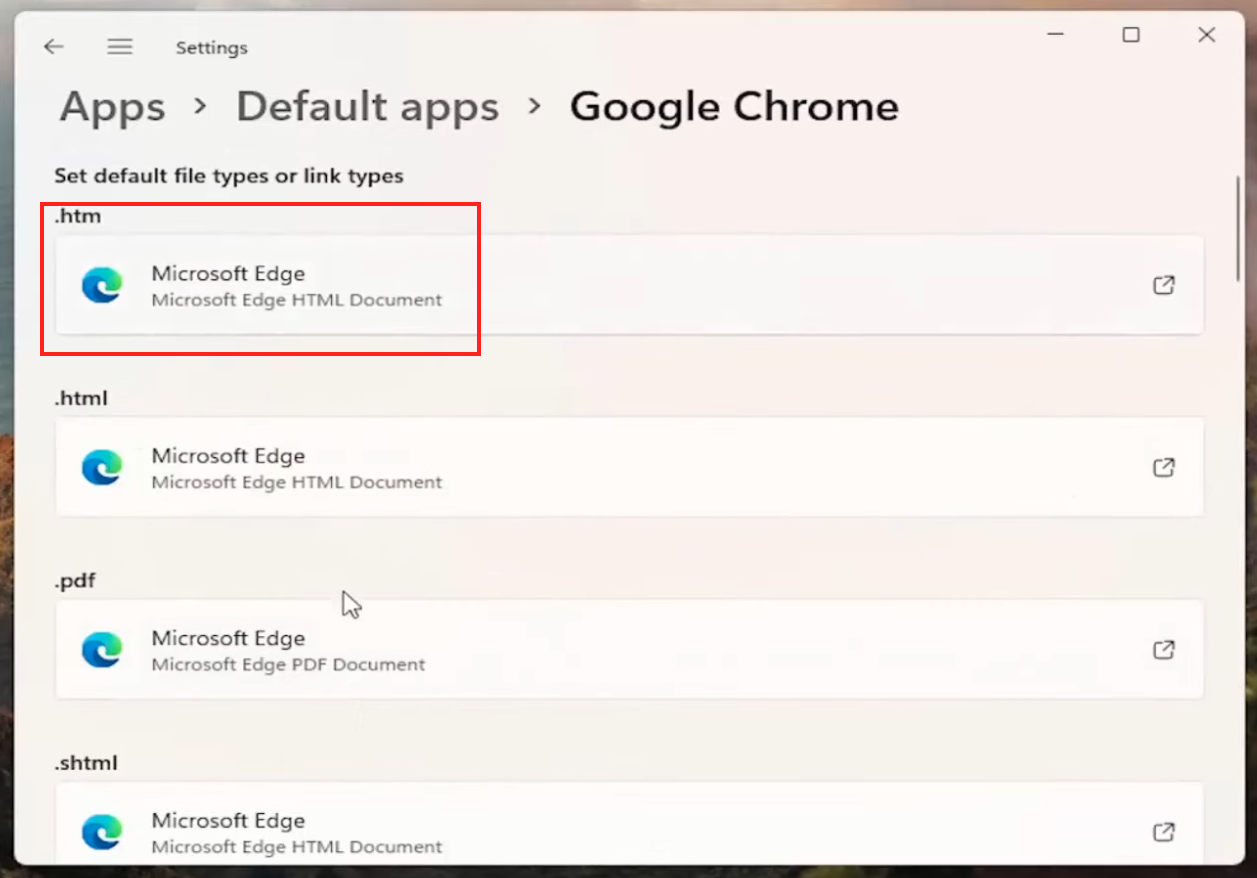Click the .pdf file type label
1257x878 pixels.
tap(75, 581)
